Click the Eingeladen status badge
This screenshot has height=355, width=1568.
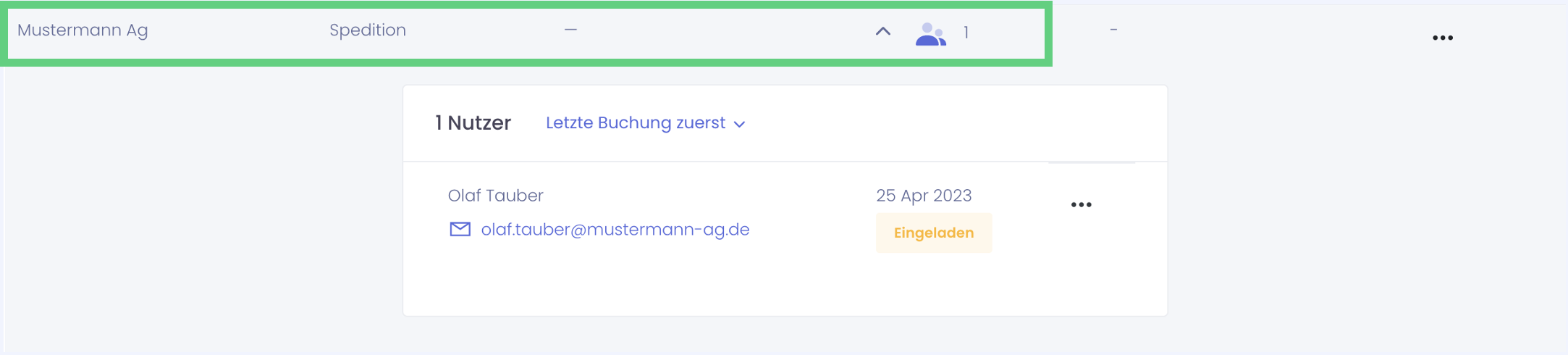pyautogui.click(x=933, y=233)
